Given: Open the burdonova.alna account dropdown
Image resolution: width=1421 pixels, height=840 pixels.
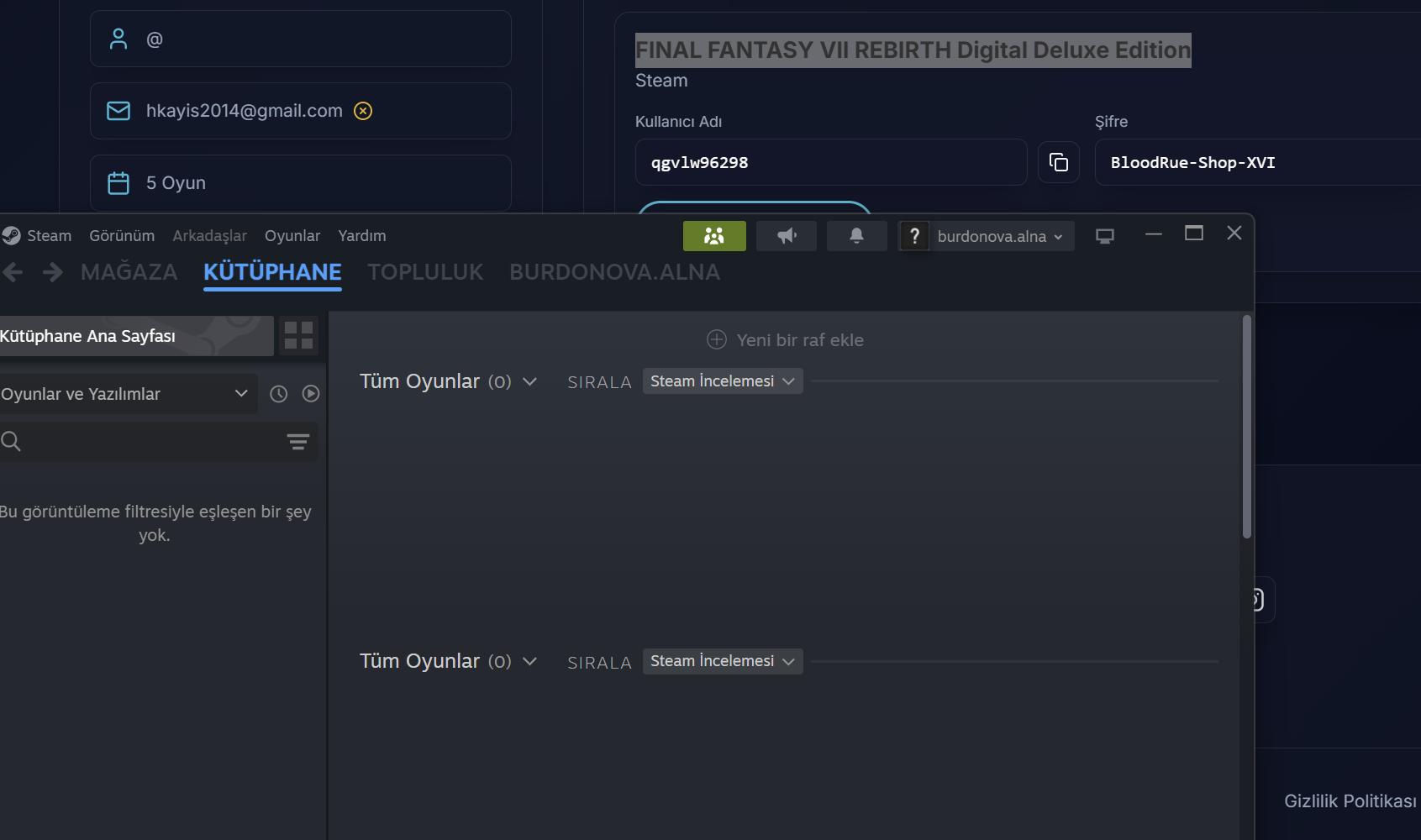Looking at the screenshot, I should [x=1000, y=237].
